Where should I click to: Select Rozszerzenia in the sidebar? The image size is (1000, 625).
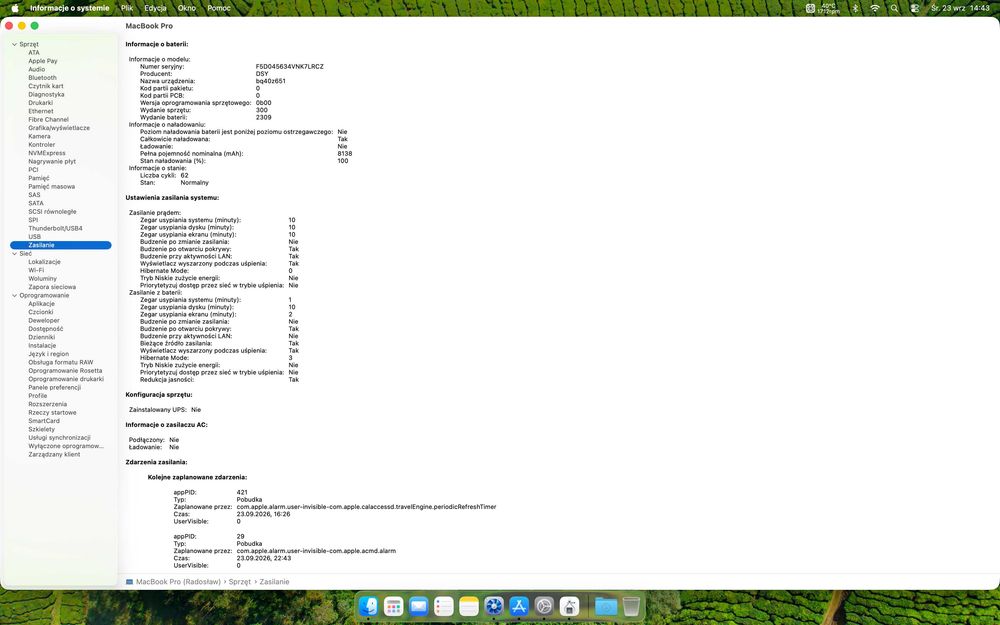point(47,404)
